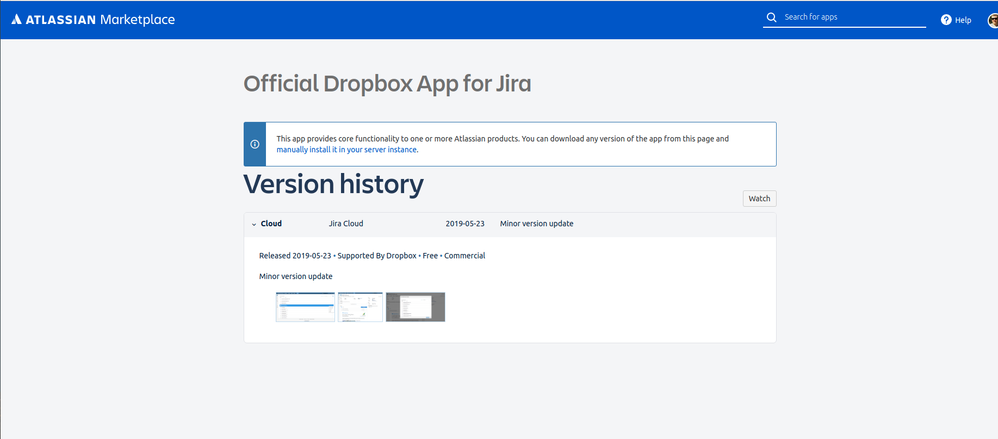This screenshot has height=439, width=998.
Task: Collapse the Cloud version row chevron
Action: coord(254,225)
